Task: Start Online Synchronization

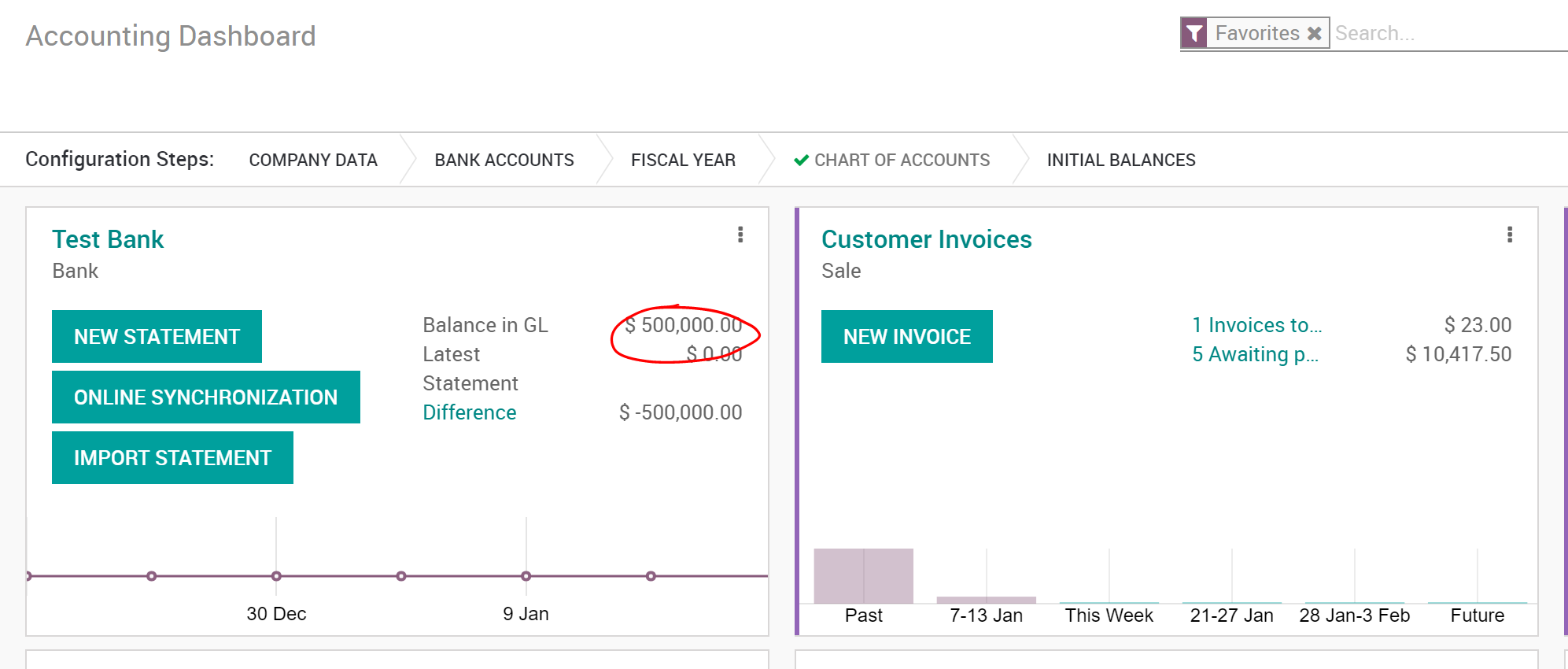Action: pyautogui.click(x=206, y=397)
